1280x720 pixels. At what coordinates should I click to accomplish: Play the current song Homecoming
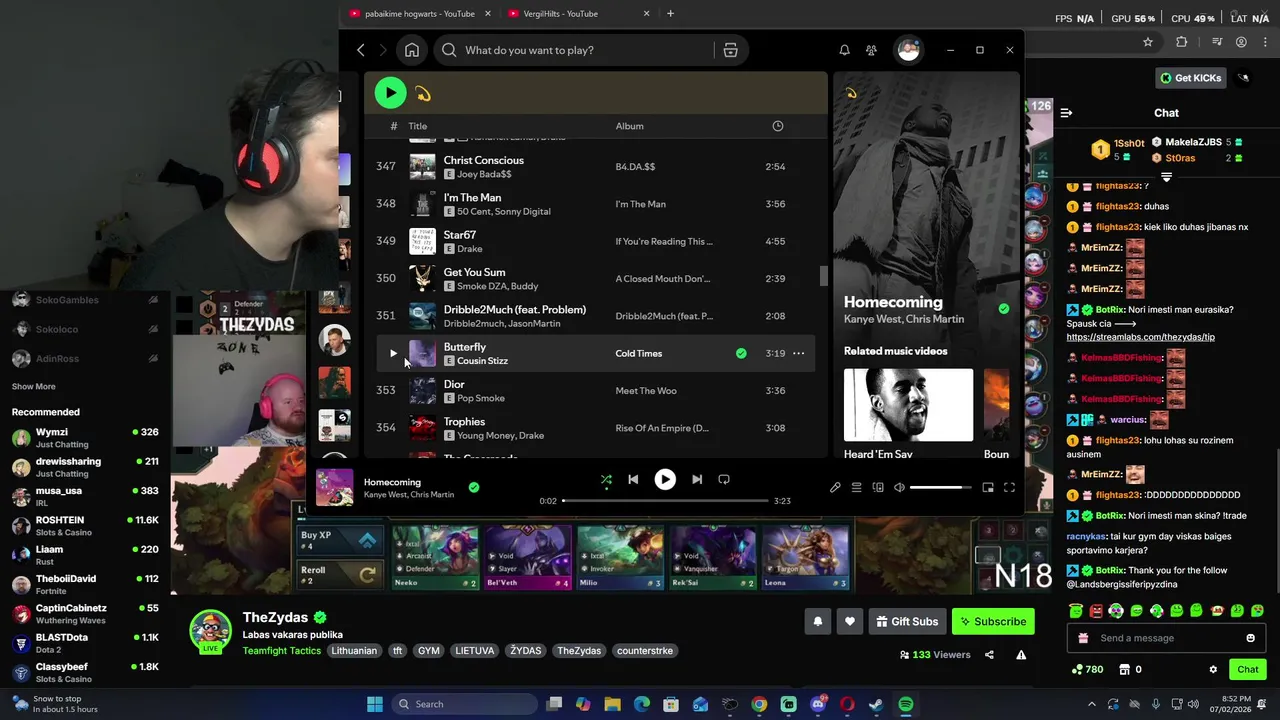665,480
